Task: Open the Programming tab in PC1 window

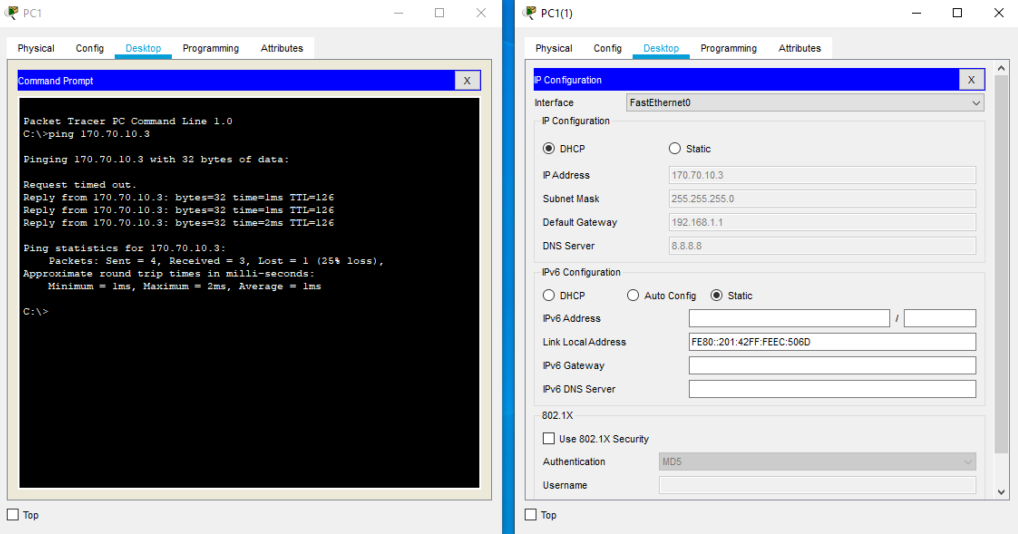Action: point(210,48)
